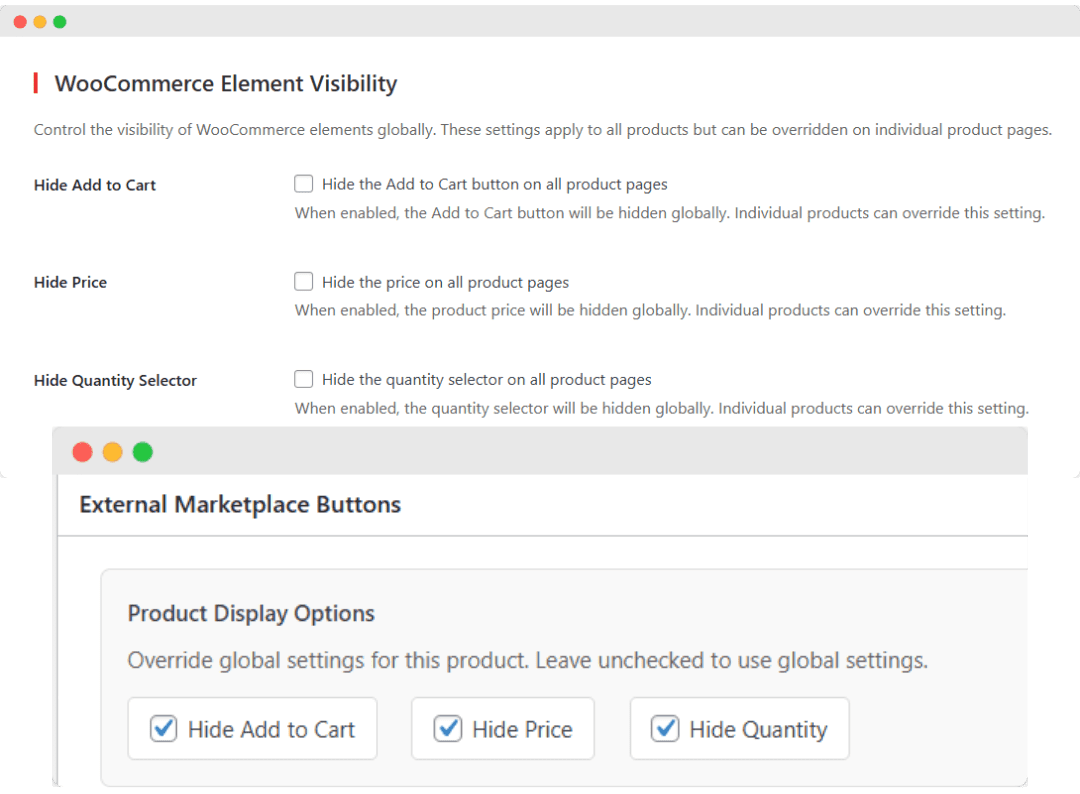Enable hiding the Add to Cart button globally
The width and height of the screenshot is (1080, 794).
click(x=303, y=183)
